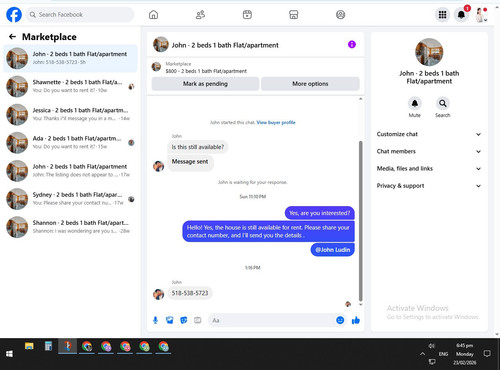Open the Groups icon in top navigation
Screen dimensions: 500x370
pos(340,15)
